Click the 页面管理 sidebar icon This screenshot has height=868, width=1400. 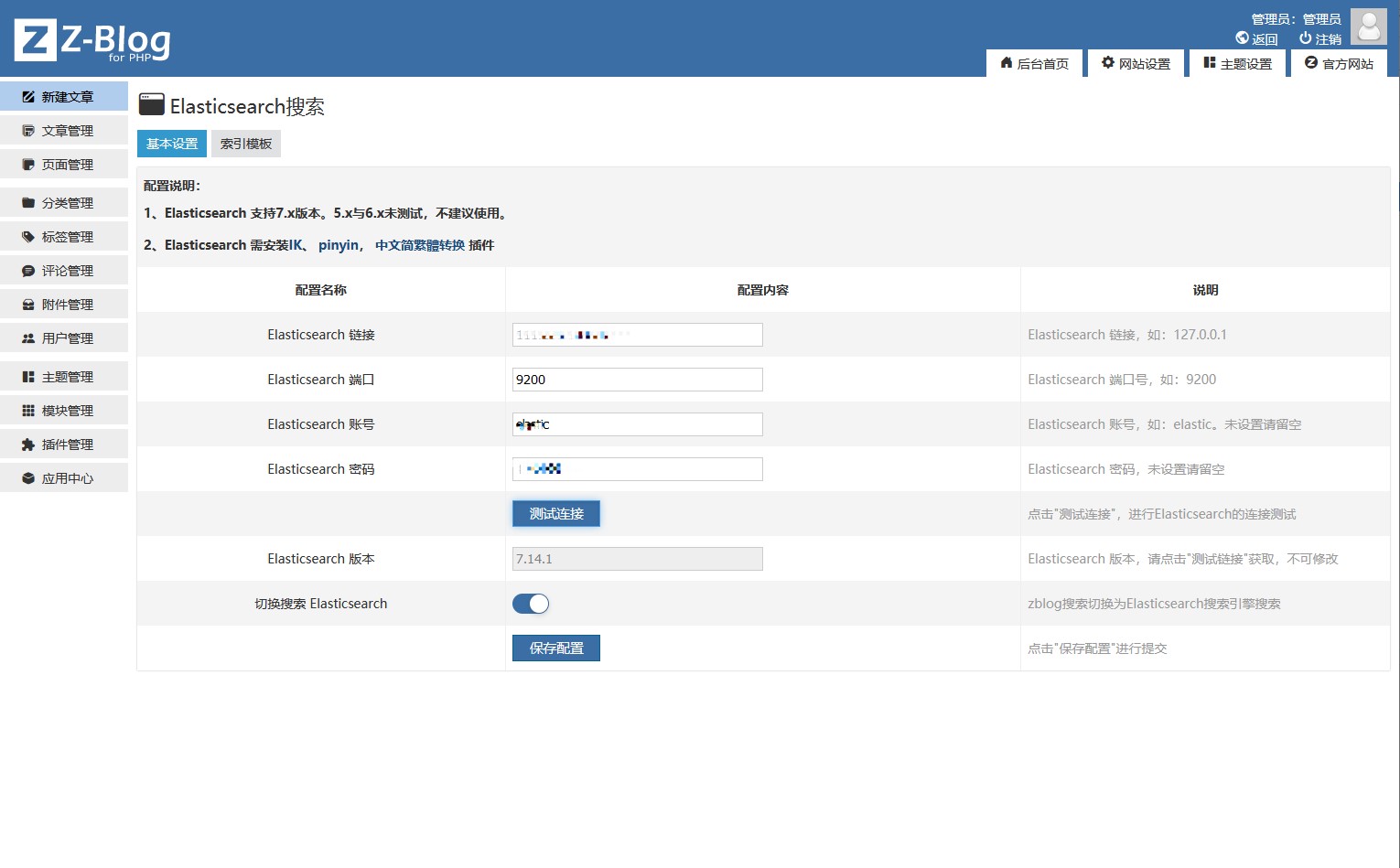pyautogui.click(x=28, y=165)
